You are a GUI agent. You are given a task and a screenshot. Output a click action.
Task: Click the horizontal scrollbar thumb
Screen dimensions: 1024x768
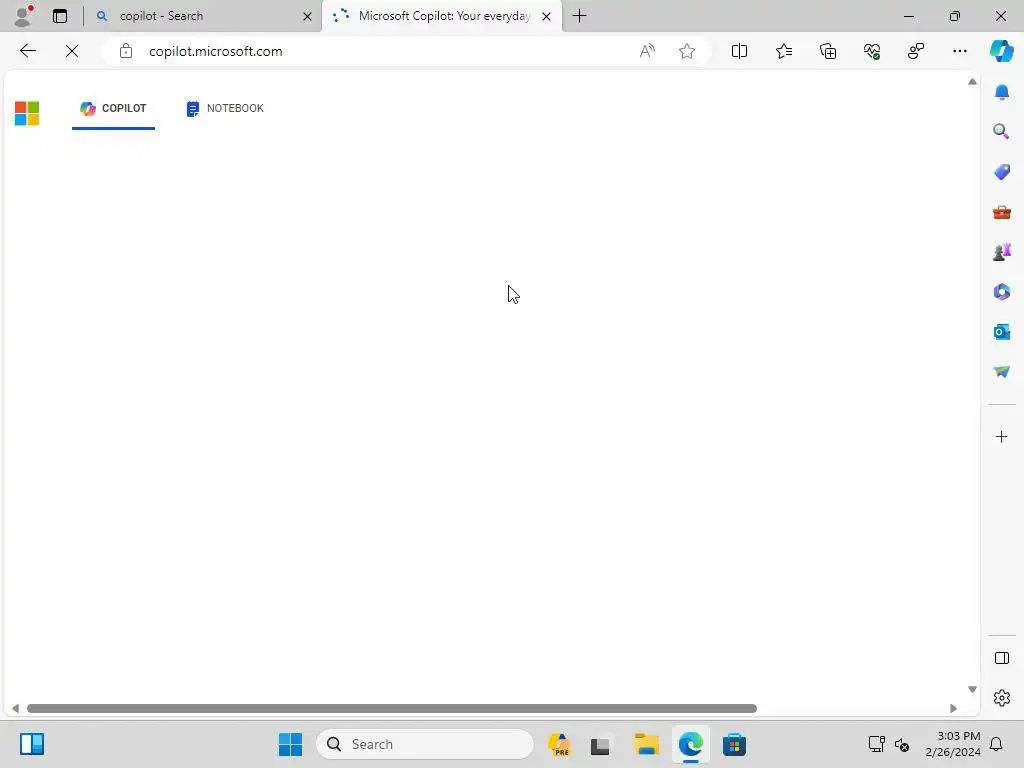pos(392,709)
